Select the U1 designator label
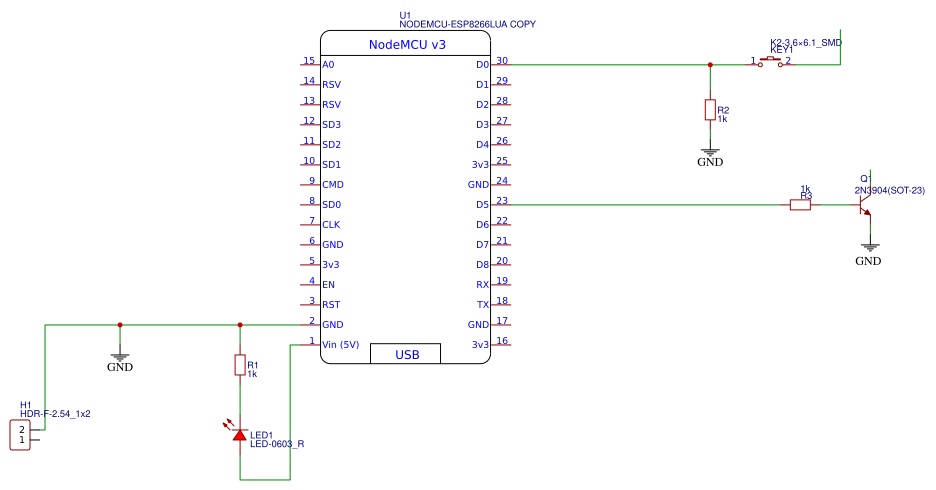The image size is (936, 490). pyautogui.click(x=405, y=15)
